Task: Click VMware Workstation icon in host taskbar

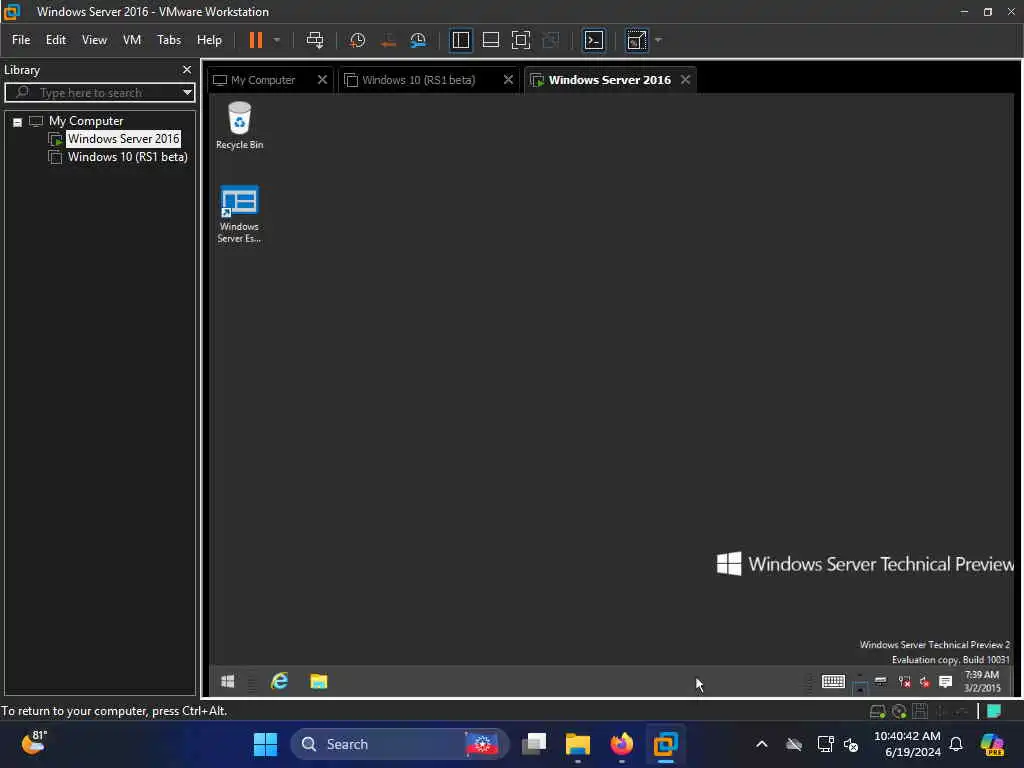Action: click(665, 744)
